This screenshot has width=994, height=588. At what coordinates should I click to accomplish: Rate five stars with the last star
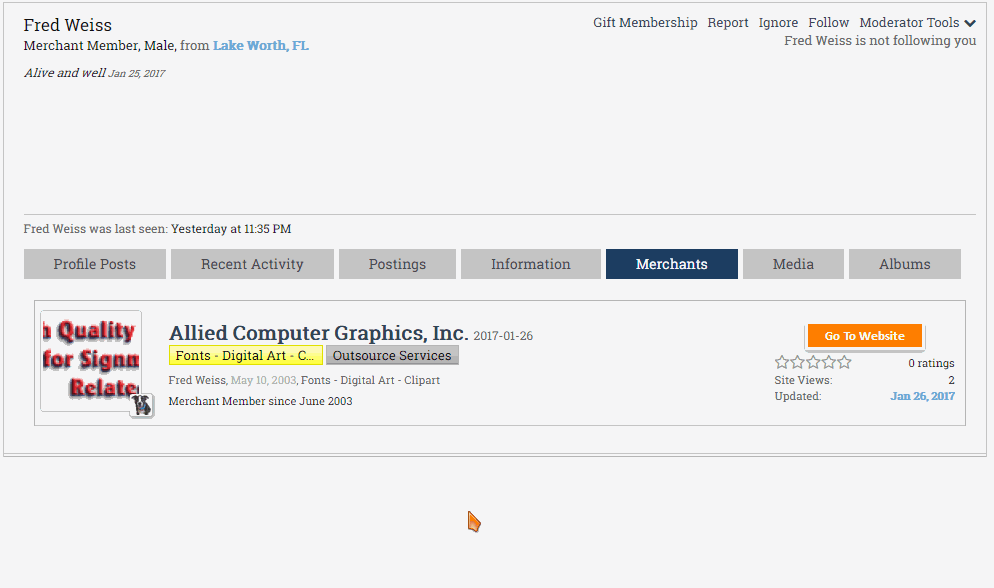[x=844, y=362]
